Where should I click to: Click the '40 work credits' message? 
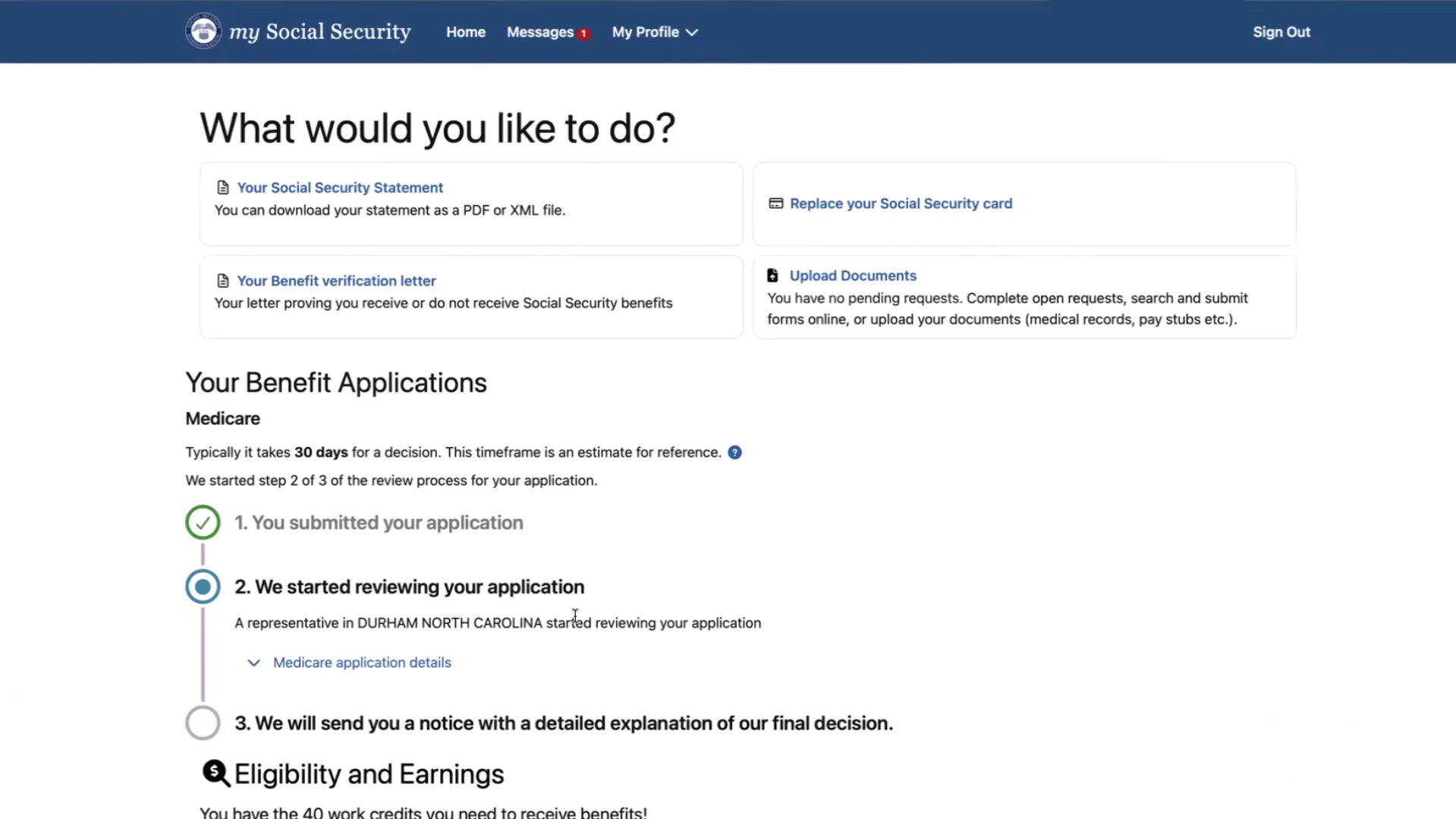423,812
